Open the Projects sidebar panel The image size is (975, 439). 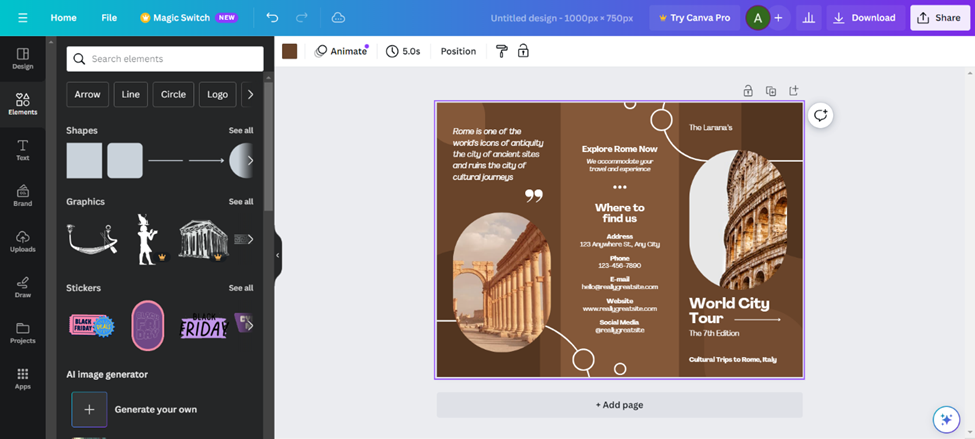(x=22, y=333)
